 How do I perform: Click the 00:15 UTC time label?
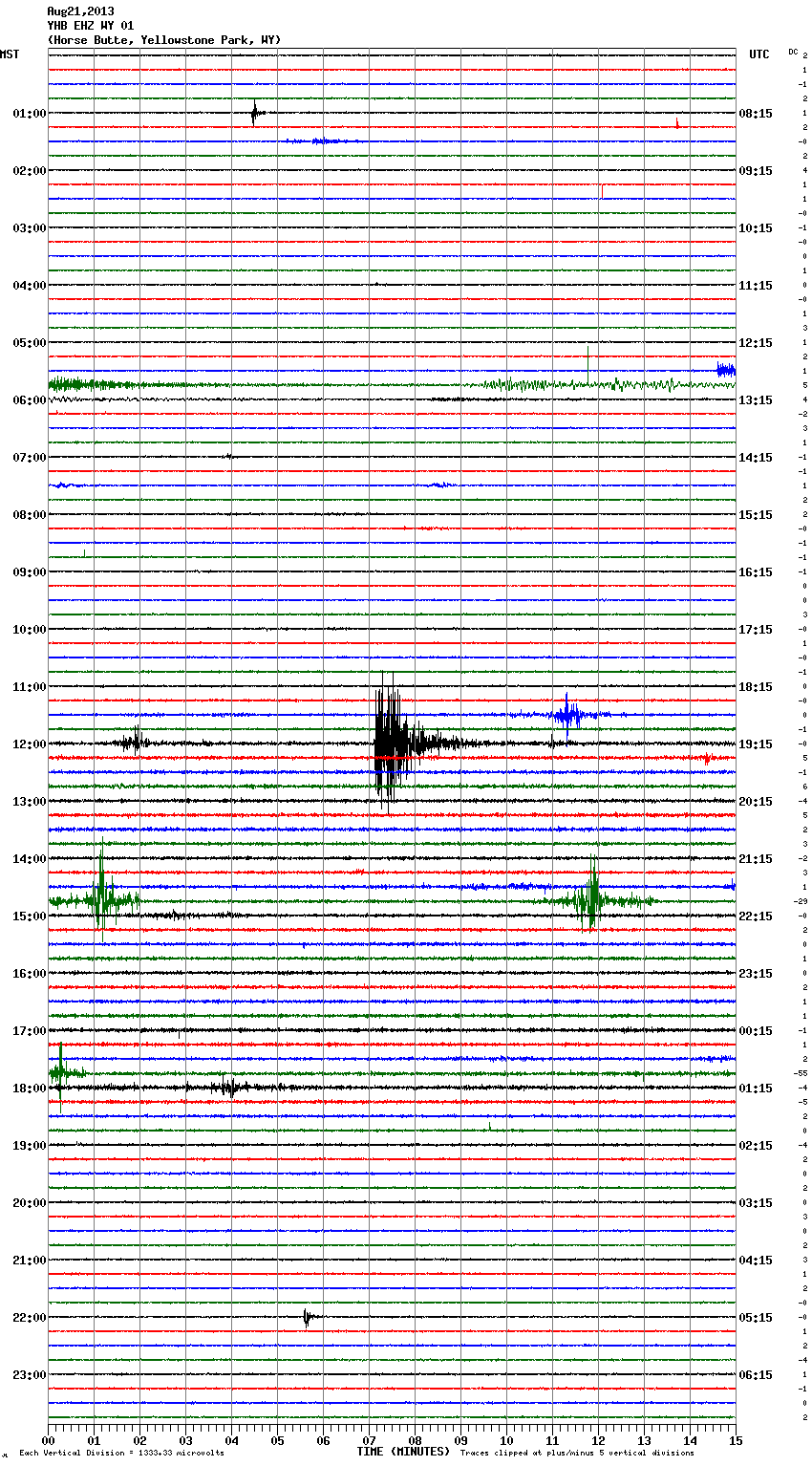(x=756, y=1031)
